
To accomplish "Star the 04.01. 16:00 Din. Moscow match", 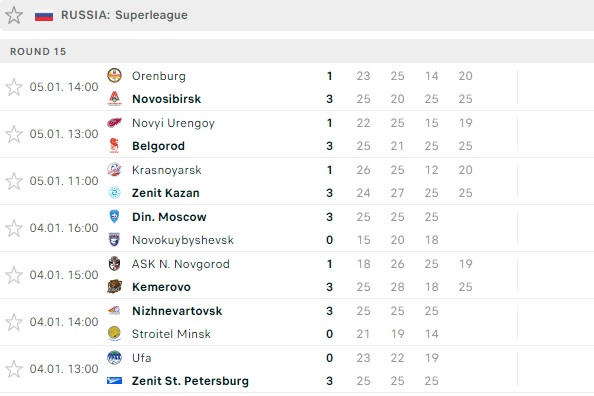I will pos(14,228).
